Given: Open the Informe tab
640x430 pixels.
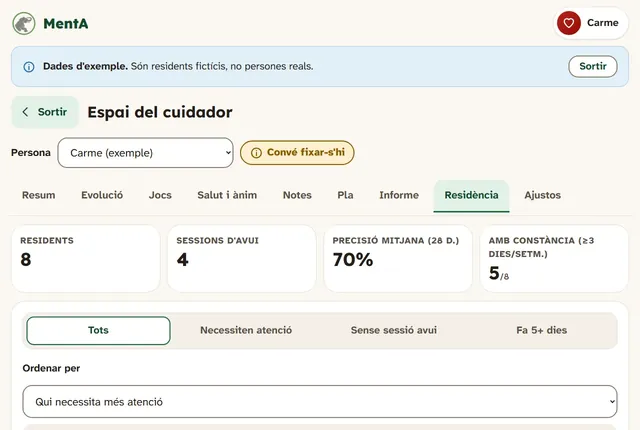Looking at the screenshot, I should tap(399, 195).
